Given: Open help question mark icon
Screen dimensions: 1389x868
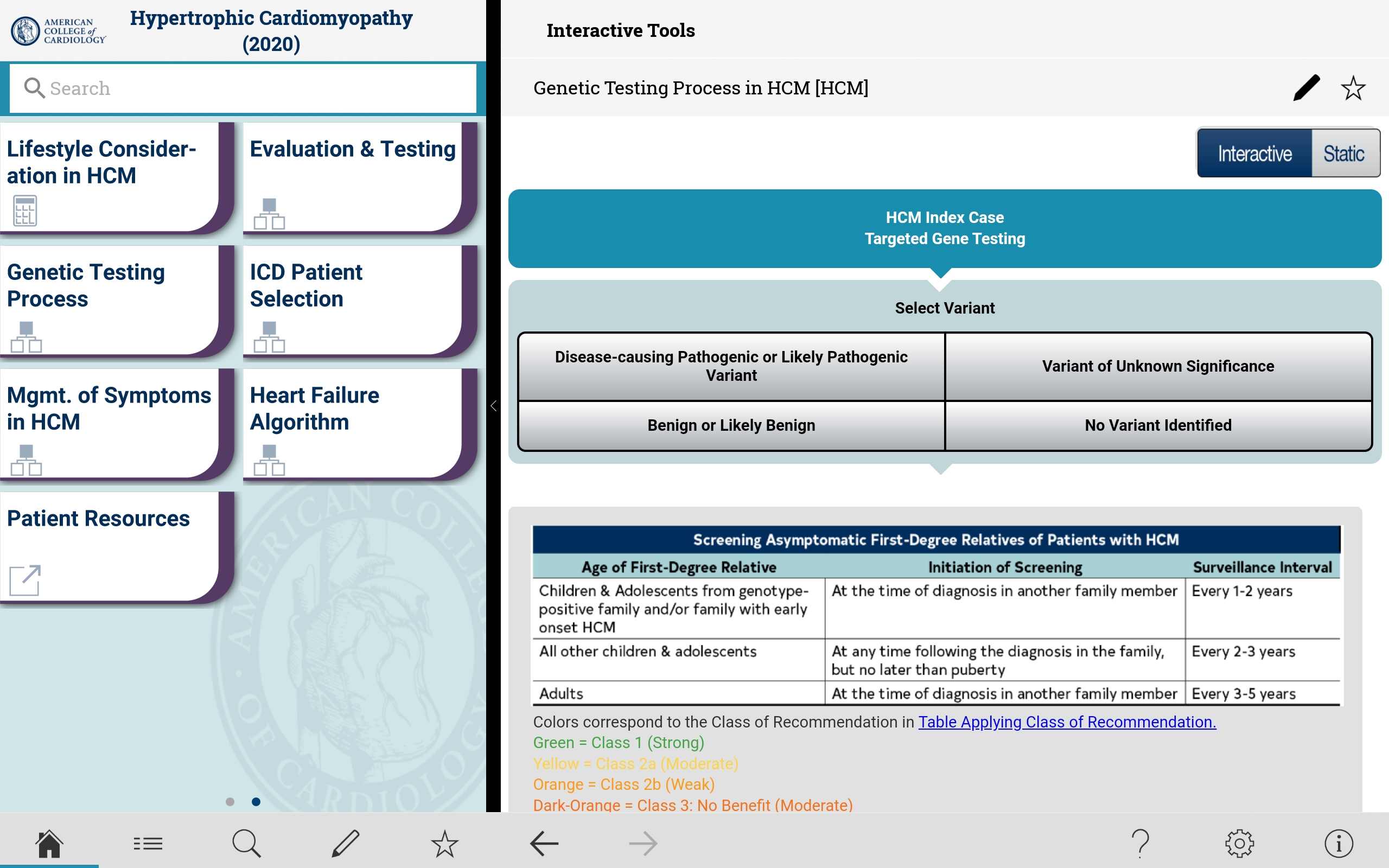Looking at the screenshot, I should tap(1140, 843).
